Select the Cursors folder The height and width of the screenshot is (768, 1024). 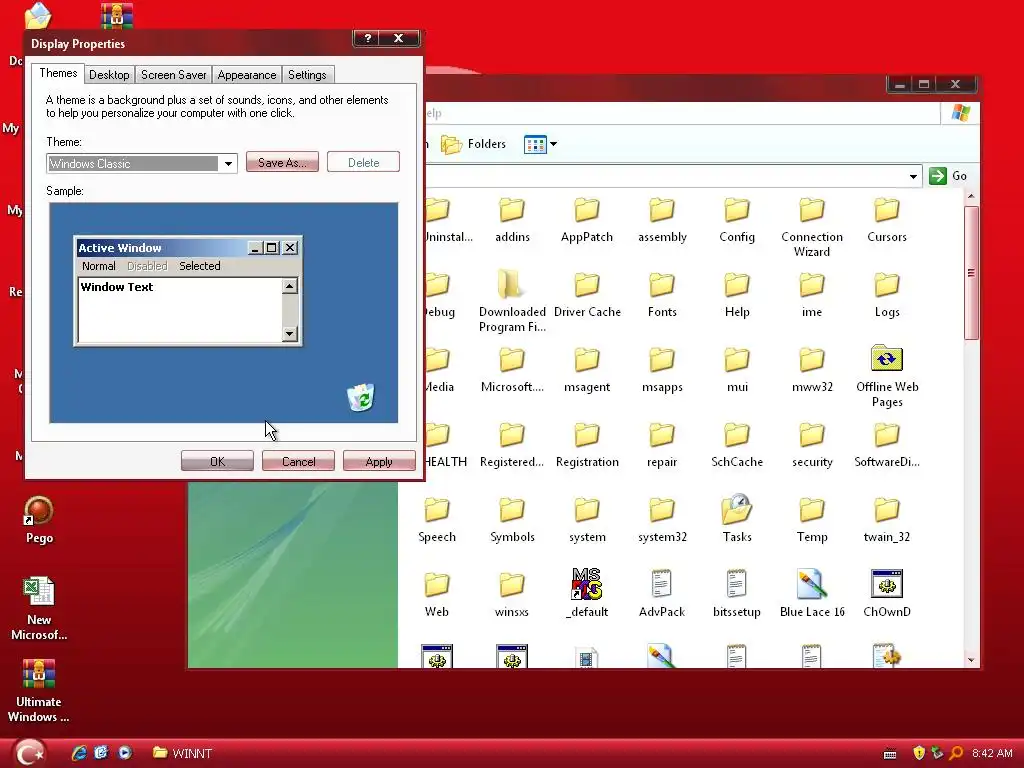887,221
